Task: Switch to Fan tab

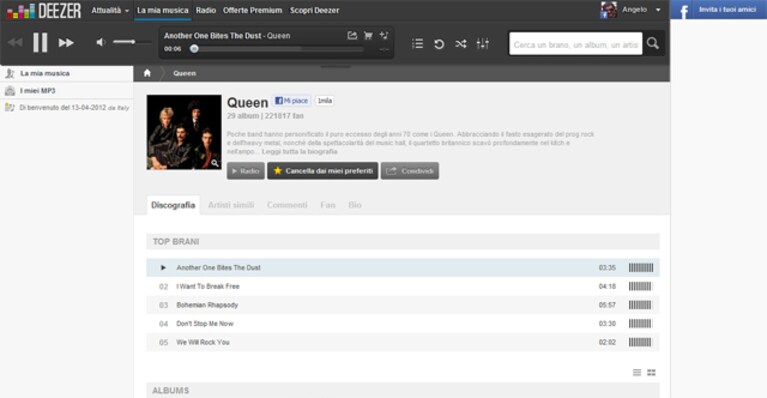Action: pos(328,205)
